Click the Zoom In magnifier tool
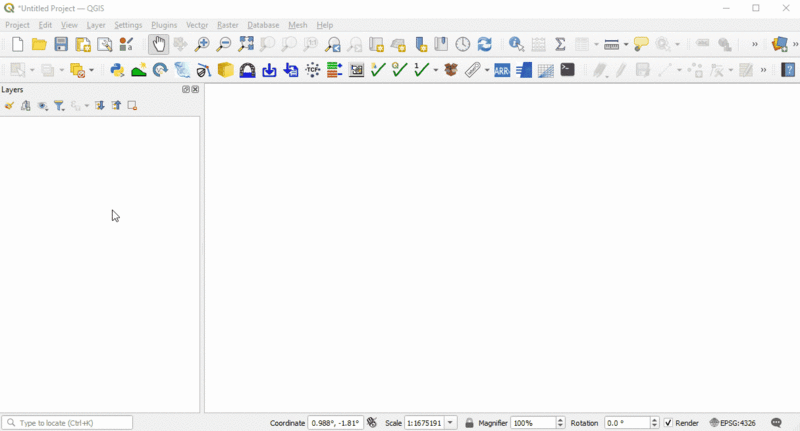This screenshot has height=431, width=800. click(202, 44)
